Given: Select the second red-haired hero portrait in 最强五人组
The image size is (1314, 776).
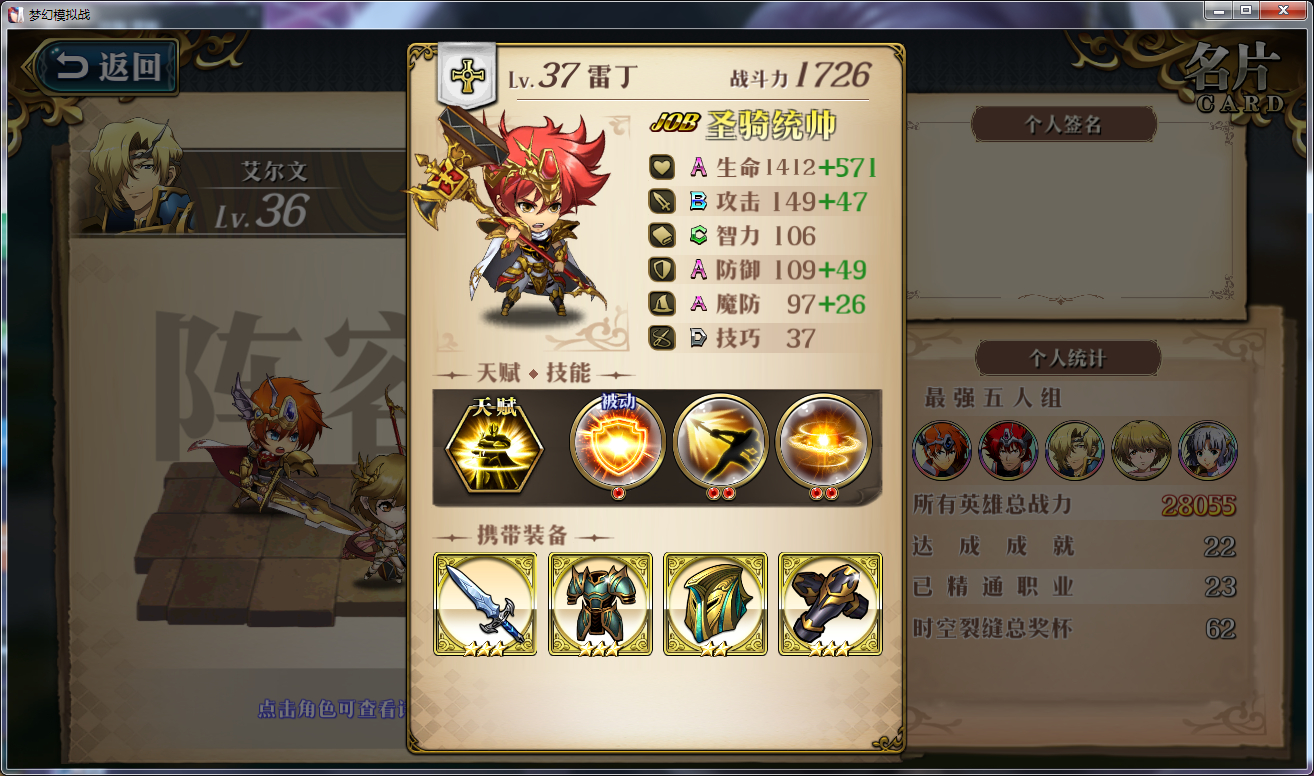Looking at the screenshot, I should coord(1008,450).
